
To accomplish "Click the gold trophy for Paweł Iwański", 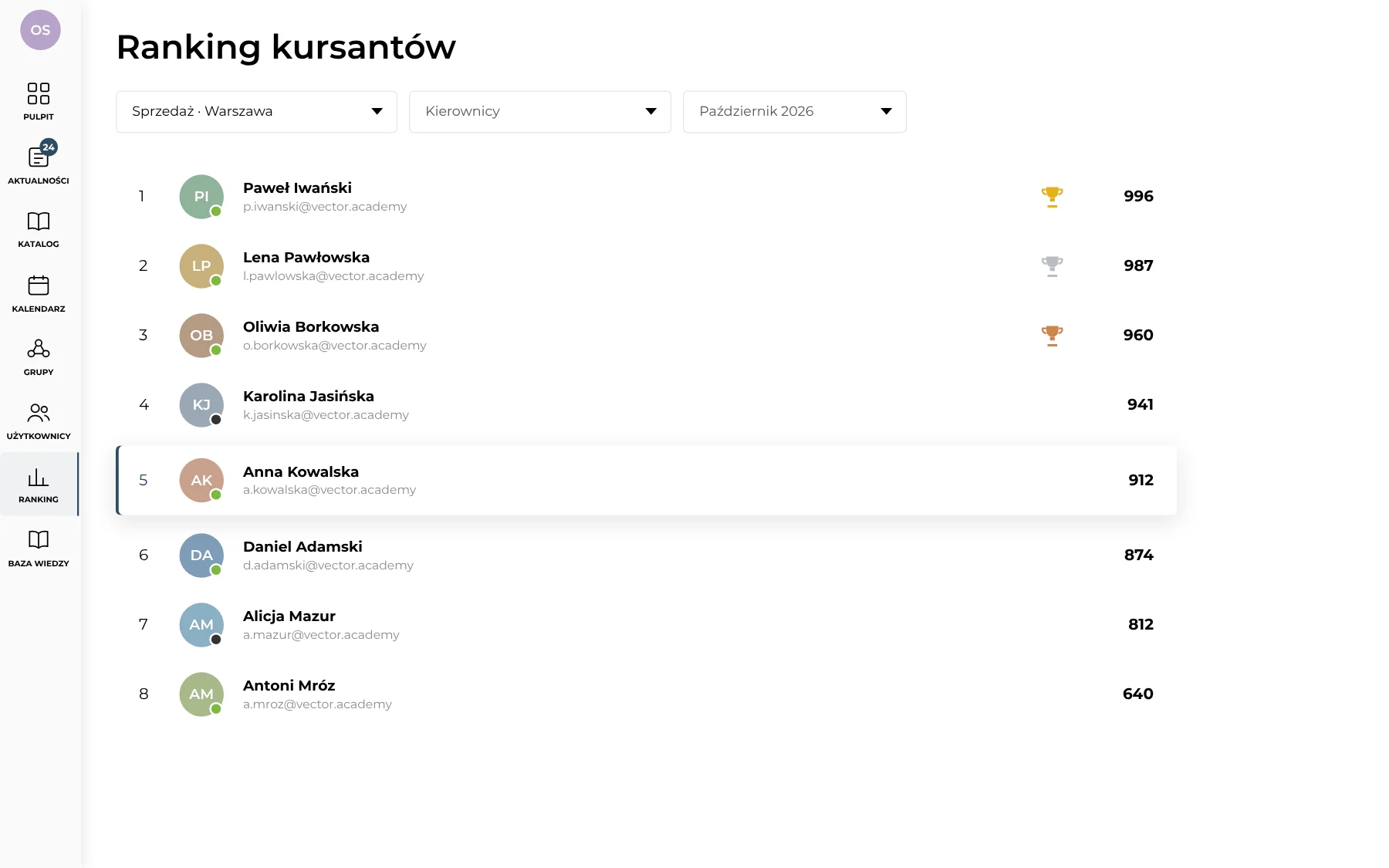I will (x=1052, y=197).
